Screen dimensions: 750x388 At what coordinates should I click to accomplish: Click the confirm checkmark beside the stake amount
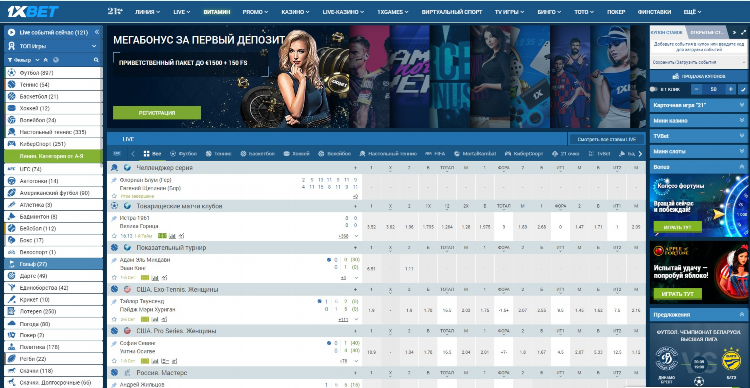pos(743,89)
